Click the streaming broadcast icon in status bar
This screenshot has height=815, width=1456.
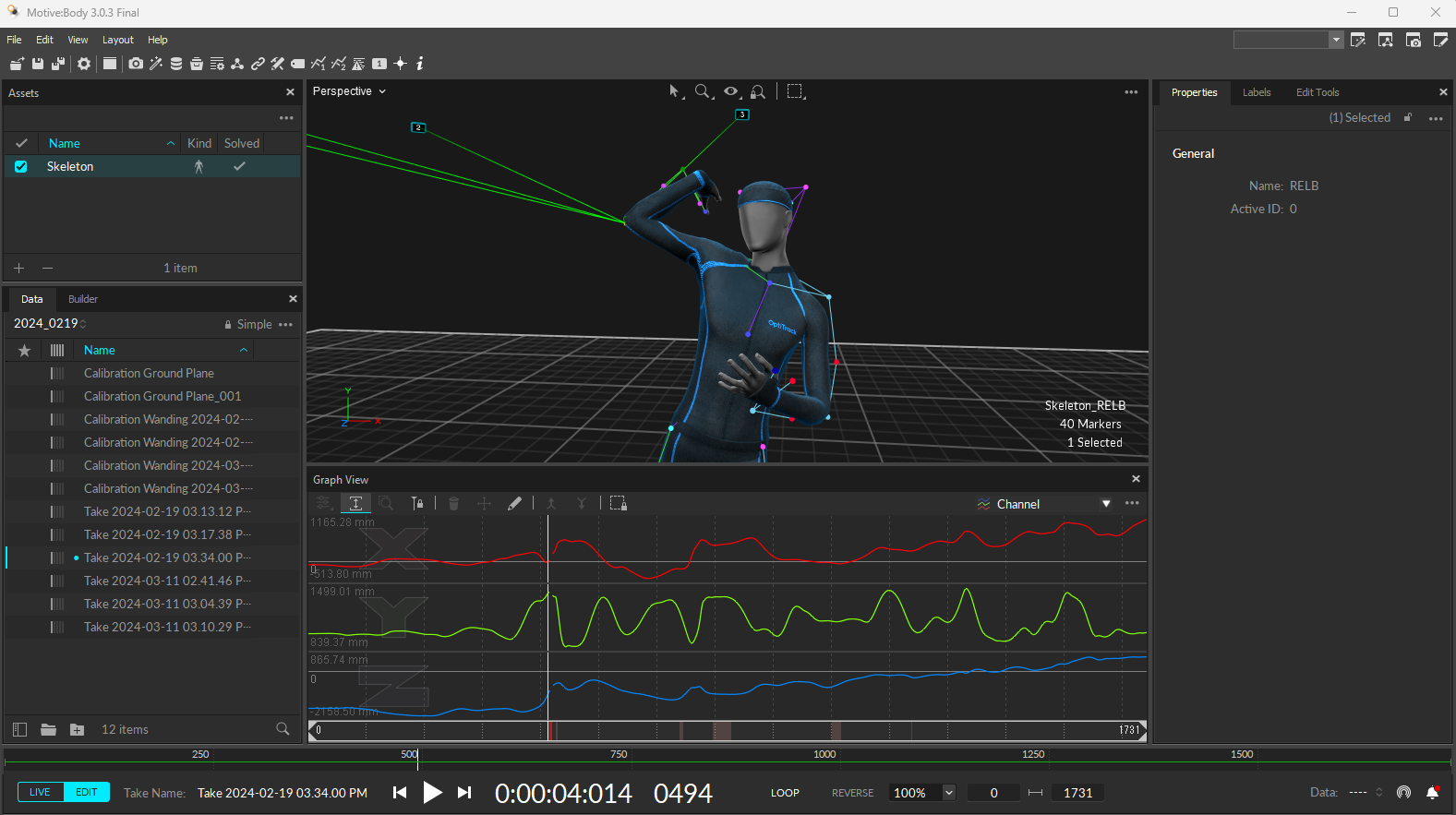pos(1403,792)
